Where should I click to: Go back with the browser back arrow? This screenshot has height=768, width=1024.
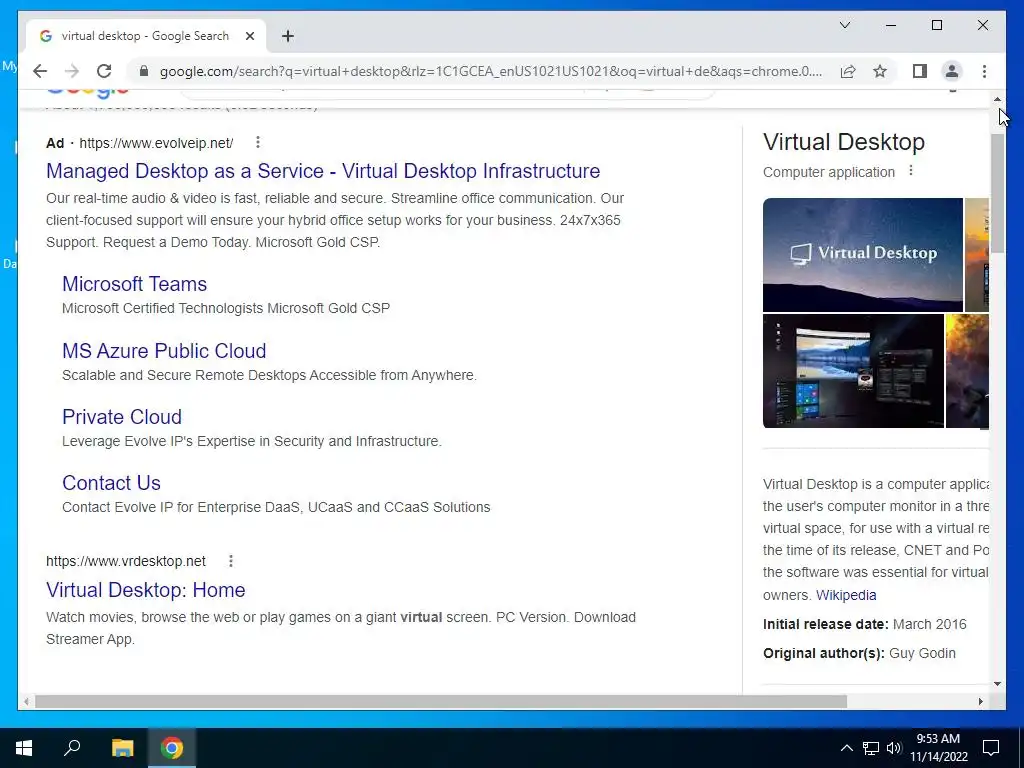click(x=40, y=71)
